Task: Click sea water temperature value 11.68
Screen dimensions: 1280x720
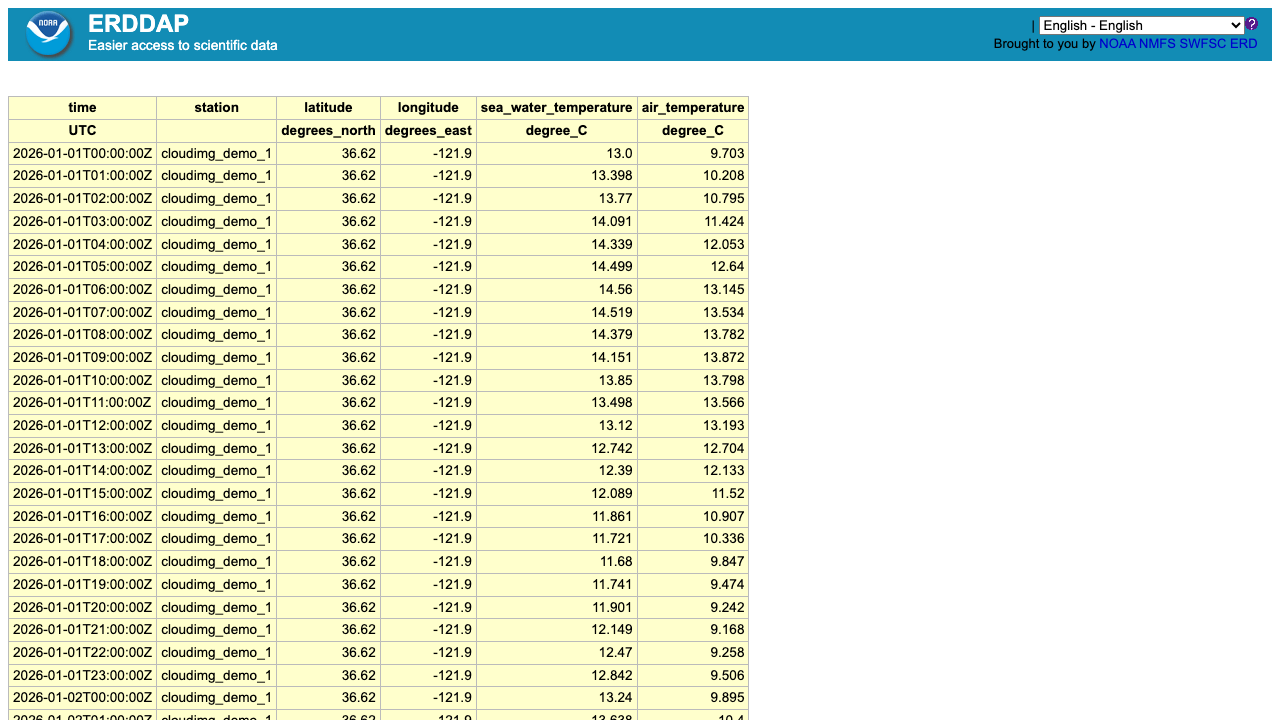Action: point(557,562)
